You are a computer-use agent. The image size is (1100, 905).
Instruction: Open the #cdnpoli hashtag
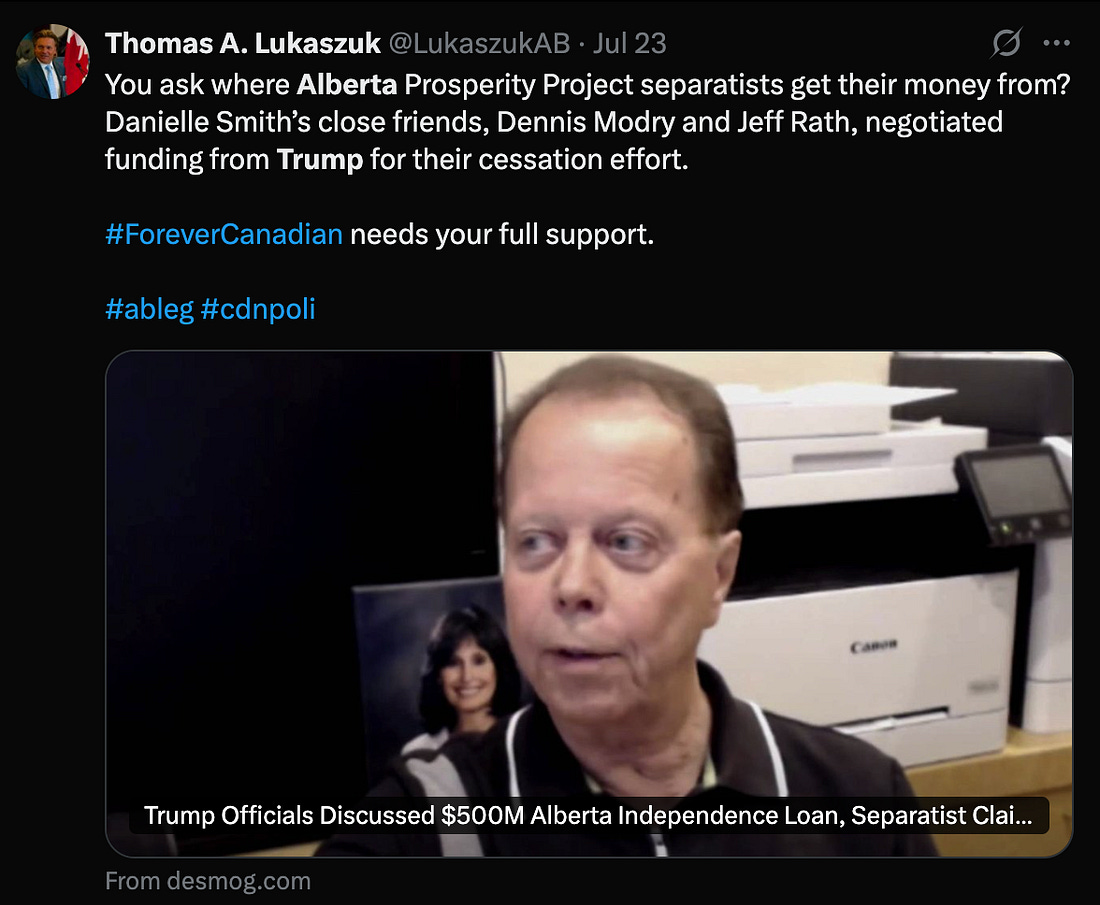pos(258,309)
